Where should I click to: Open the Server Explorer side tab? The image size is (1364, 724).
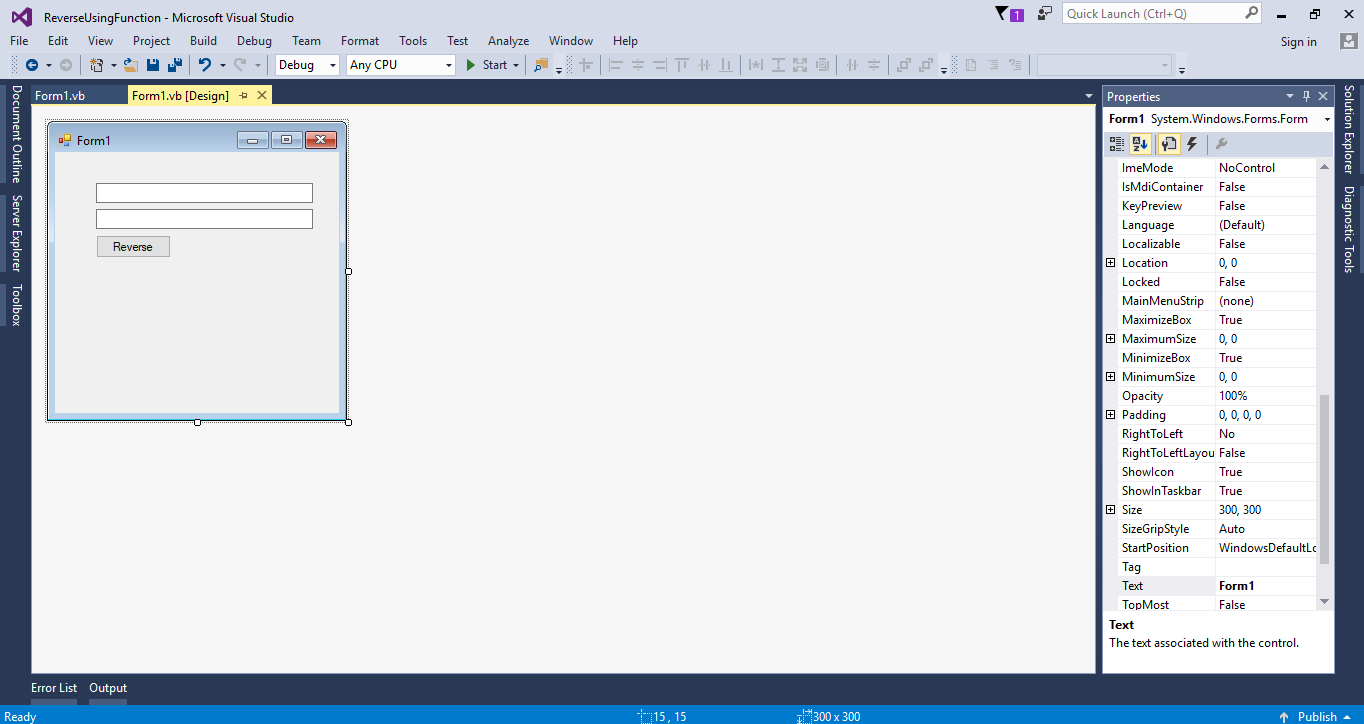tap(16, 233)
